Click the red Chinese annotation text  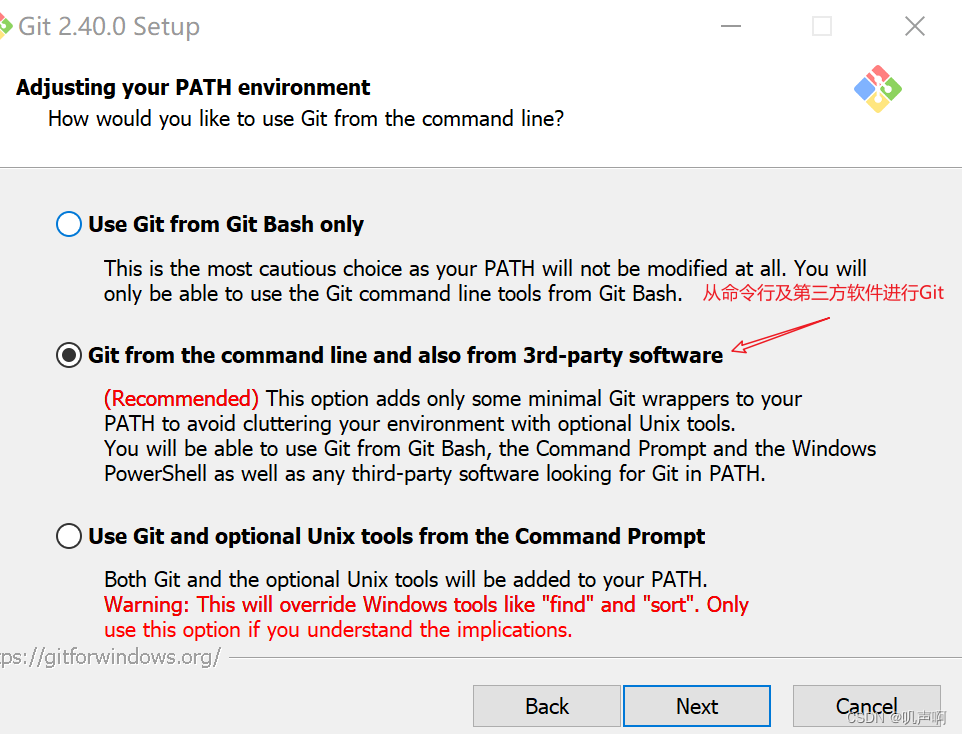(x=825, y=292)
